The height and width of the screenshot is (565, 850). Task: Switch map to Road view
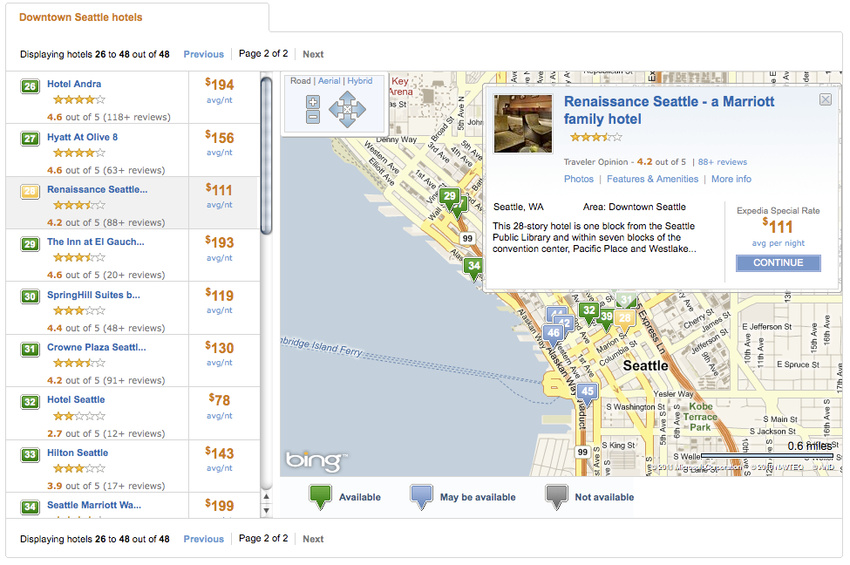(x=300, y=81)
